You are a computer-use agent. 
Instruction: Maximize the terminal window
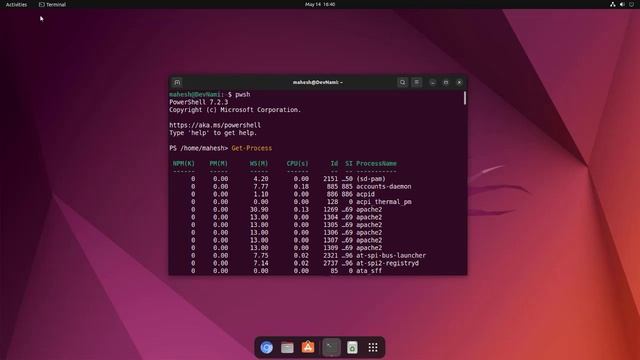446,82
